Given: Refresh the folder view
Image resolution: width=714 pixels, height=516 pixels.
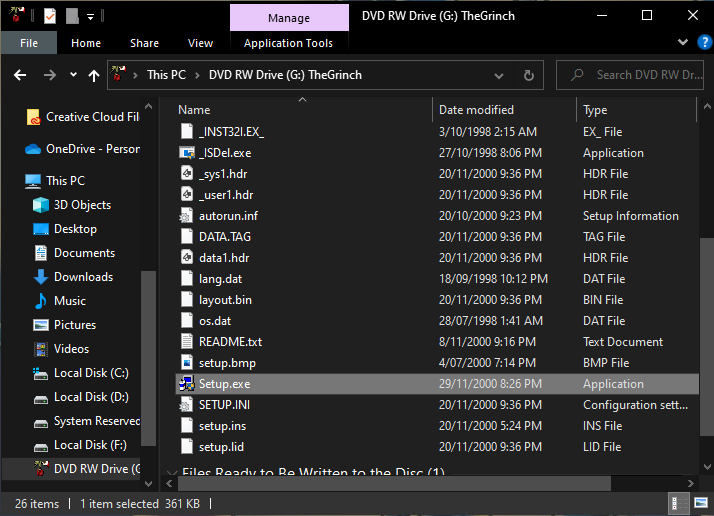Looking at the screenshot, I should click(529, 76).
